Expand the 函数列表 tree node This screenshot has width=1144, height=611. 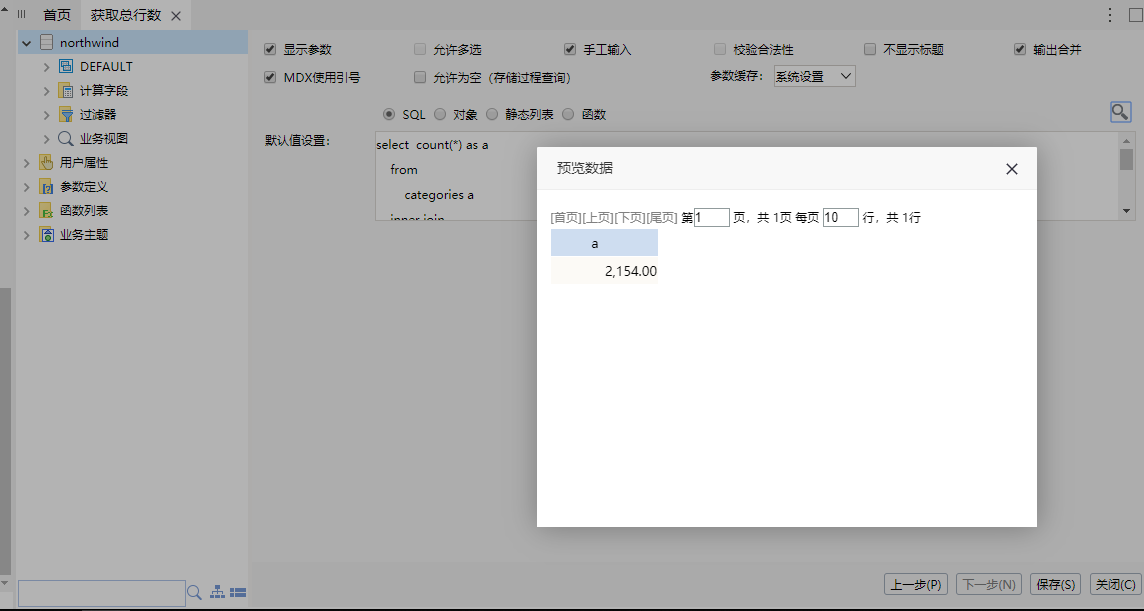tap(27, 211)
